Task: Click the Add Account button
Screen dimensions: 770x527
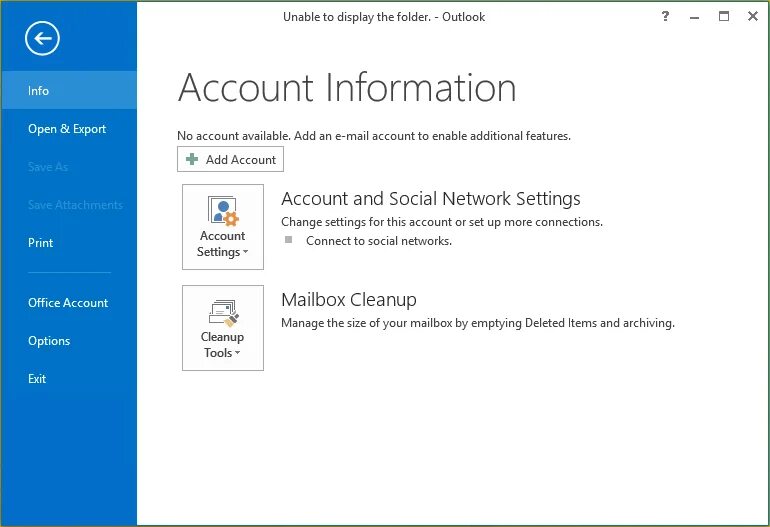Action: (230, 159)
